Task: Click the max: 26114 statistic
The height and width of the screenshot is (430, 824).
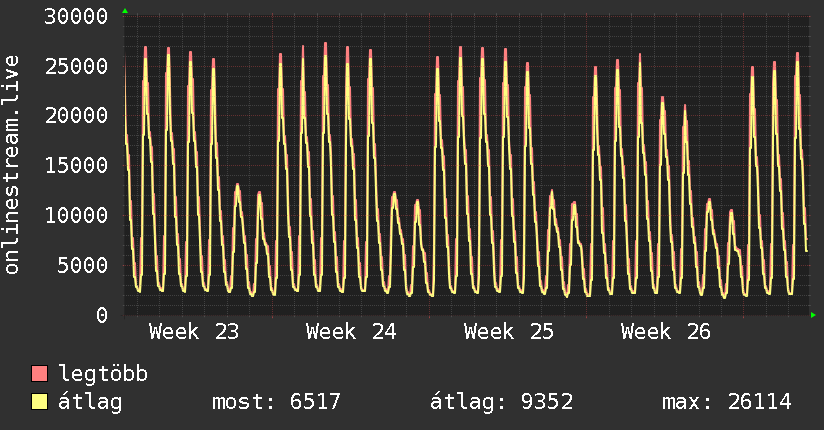Action: [x=727, y=402]
